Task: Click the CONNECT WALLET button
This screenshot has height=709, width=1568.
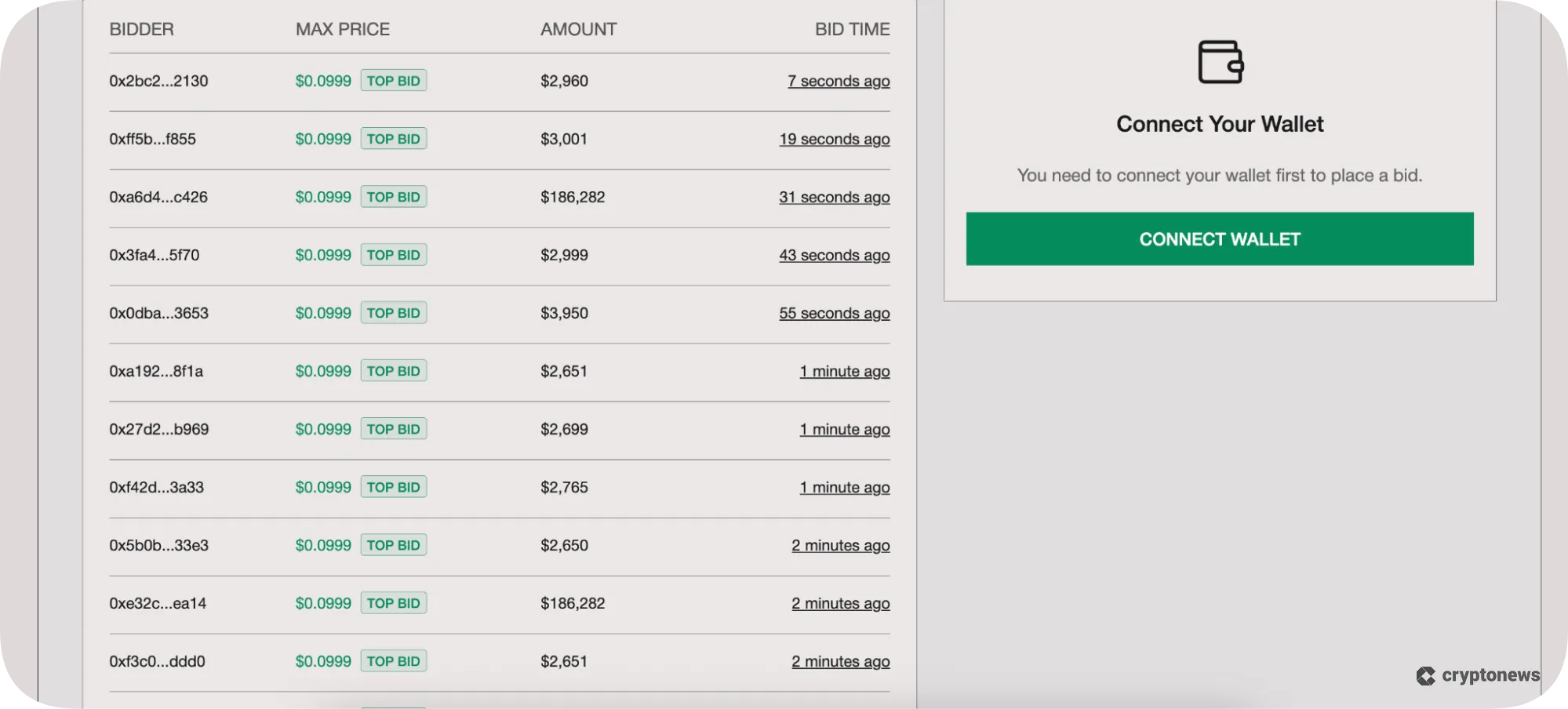Action: coord(1219,239)
